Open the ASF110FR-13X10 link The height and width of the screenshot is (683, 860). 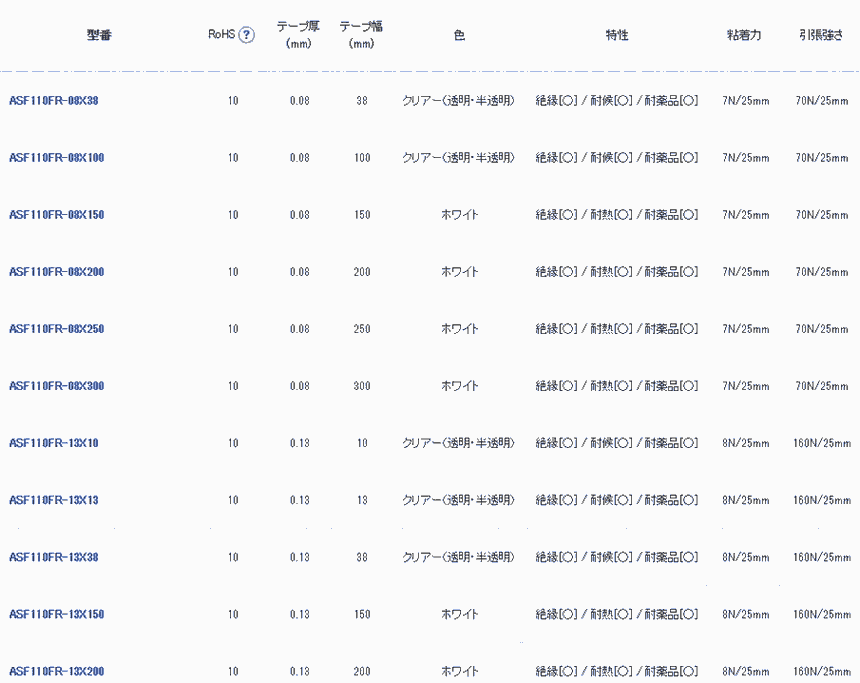[x=54, y=443]
